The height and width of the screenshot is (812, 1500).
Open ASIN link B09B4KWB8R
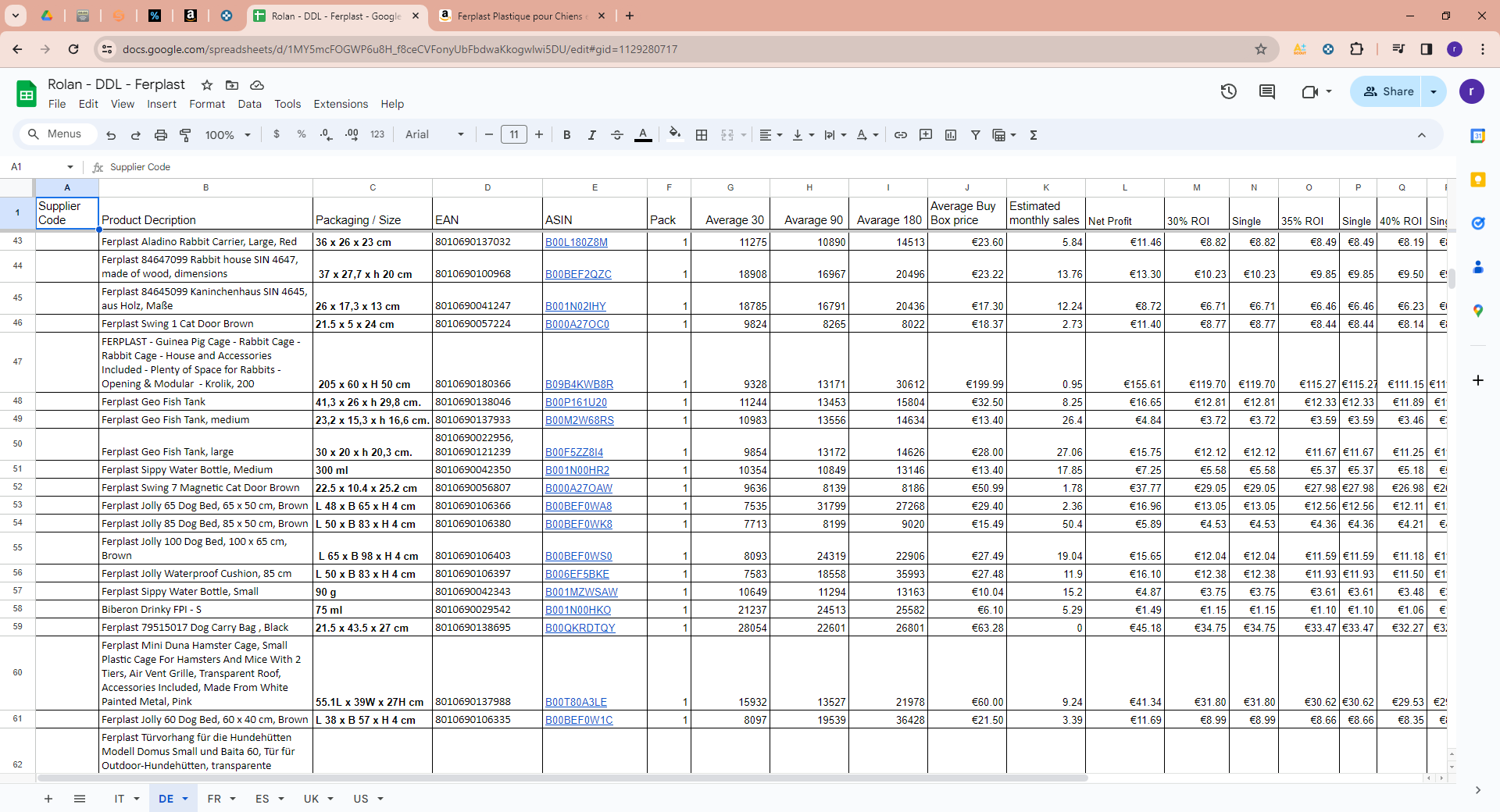coord(579,384)
